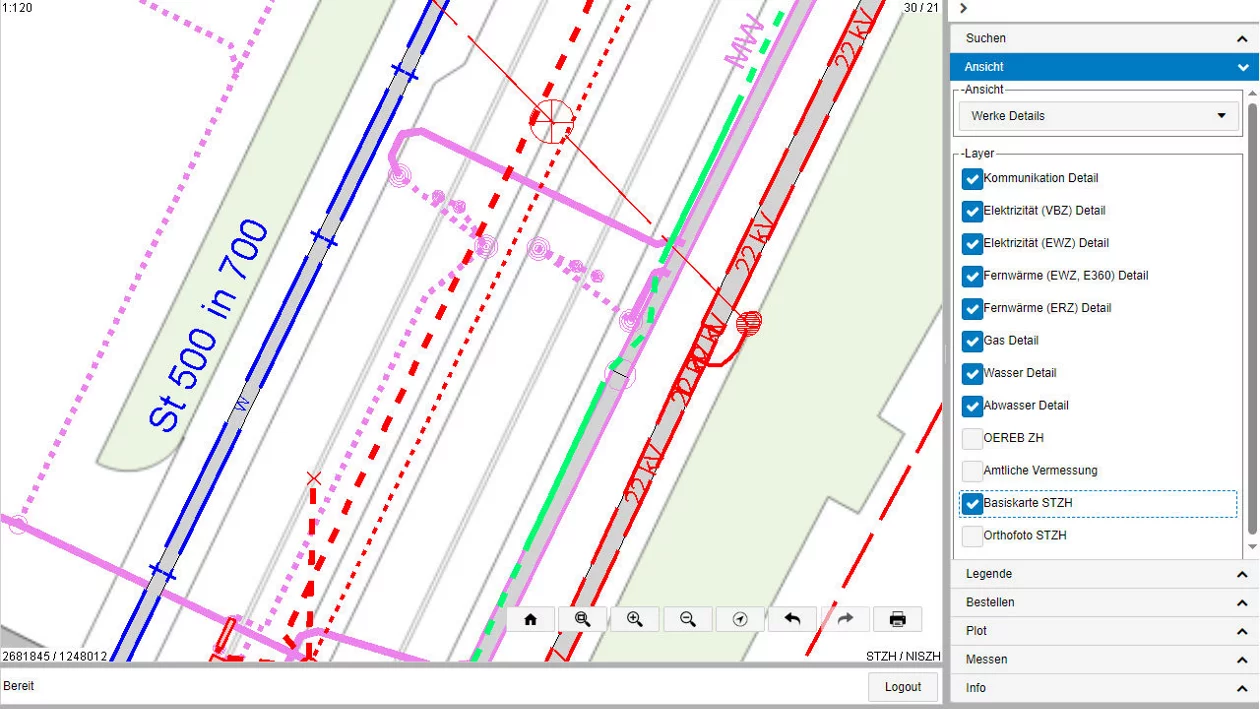
Task: Open the Werke Details view dropdown
Action: point(1099,116)
